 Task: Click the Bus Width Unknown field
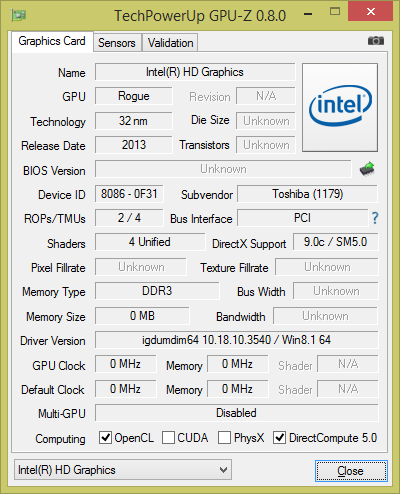coord(336,291)
